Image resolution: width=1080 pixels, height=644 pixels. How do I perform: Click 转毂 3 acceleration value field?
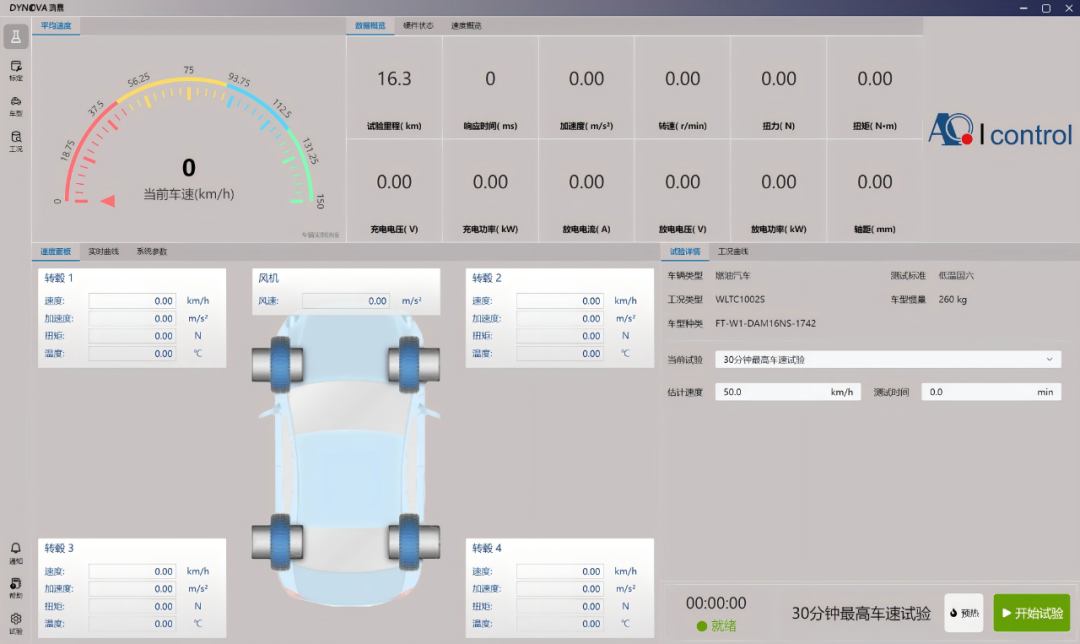[x=132, y=589]
